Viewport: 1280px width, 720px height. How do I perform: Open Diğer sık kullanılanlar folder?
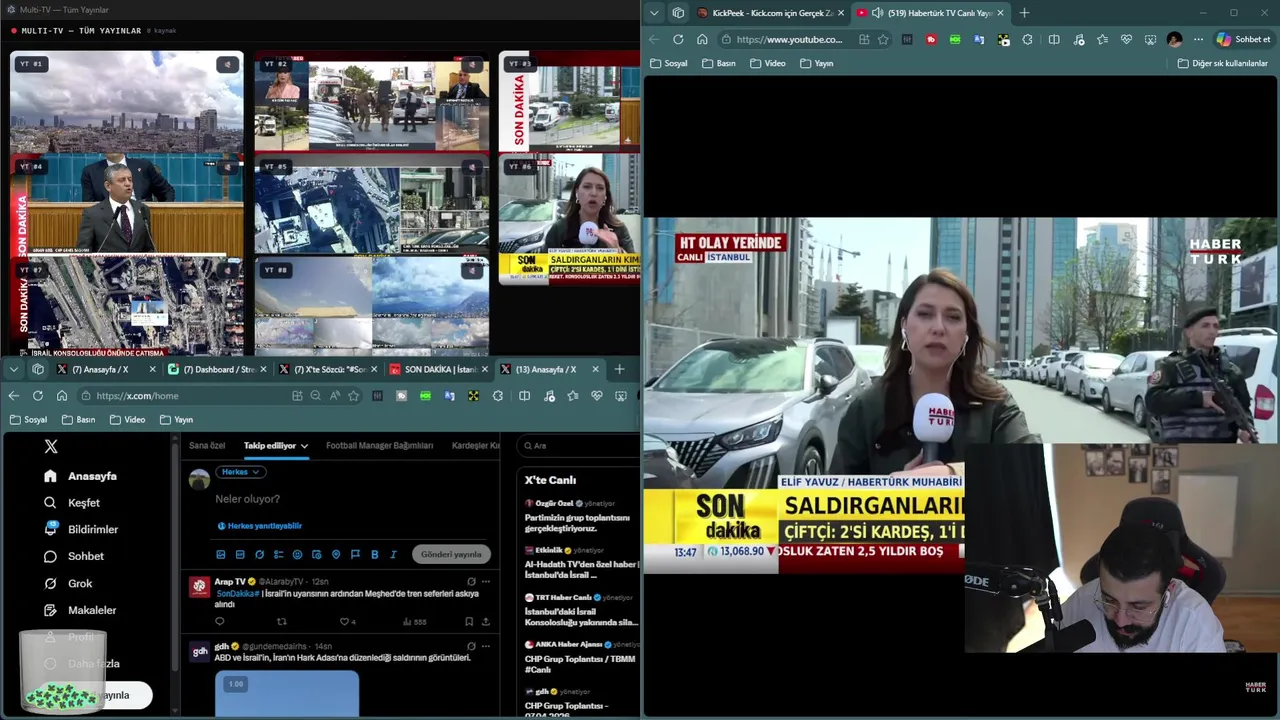1223,63
